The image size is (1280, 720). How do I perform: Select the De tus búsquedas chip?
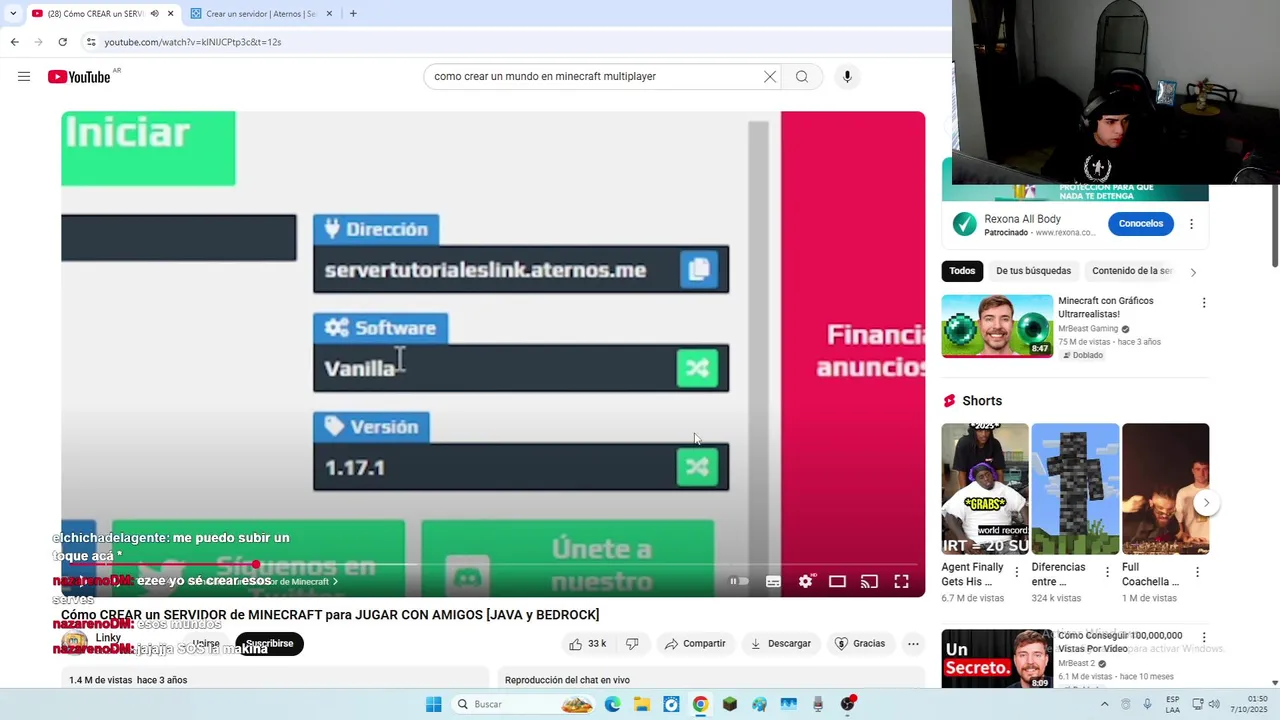[x=1033, y=271]
